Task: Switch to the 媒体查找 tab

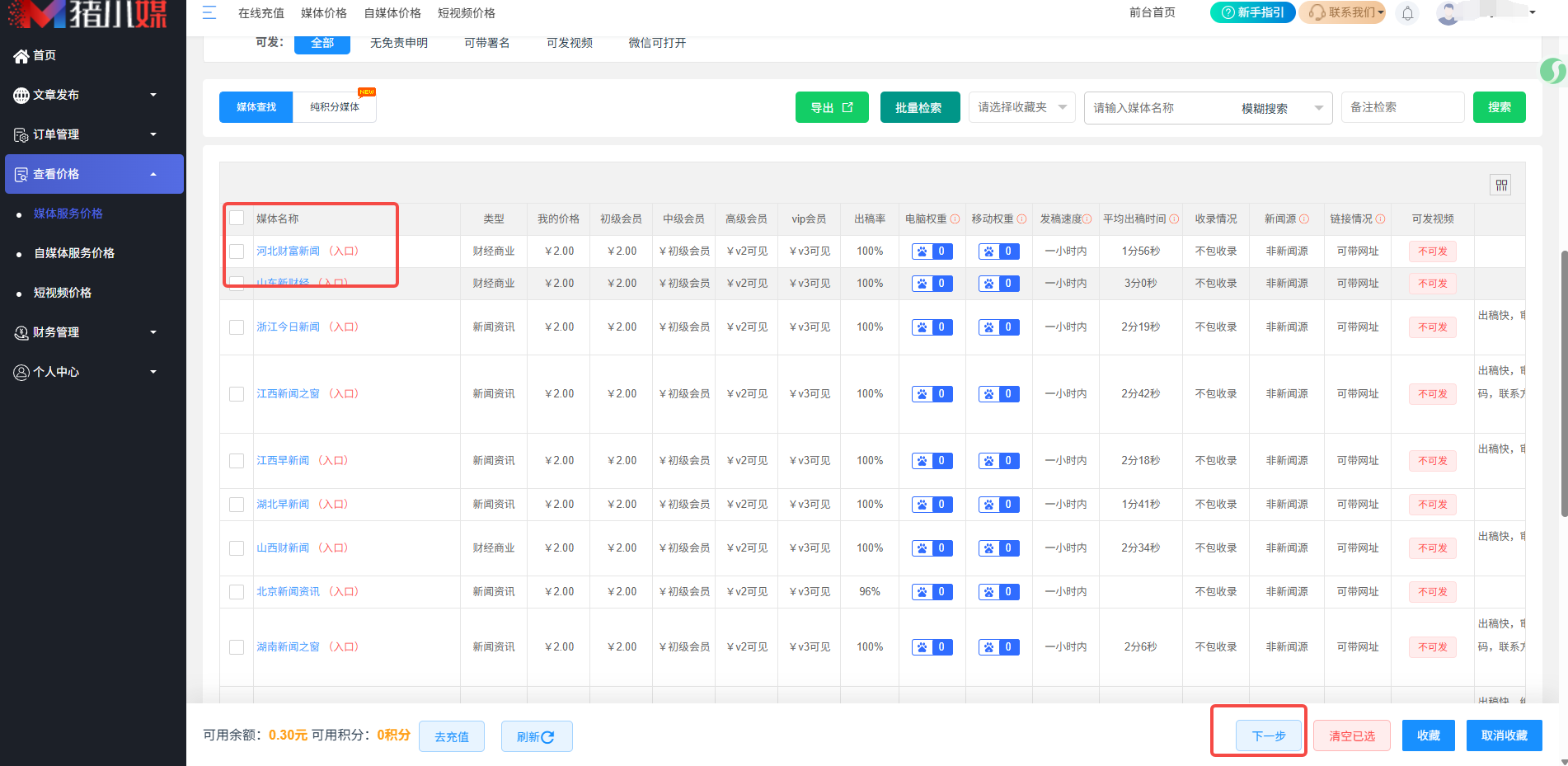Action: click(x=256, y=107)
